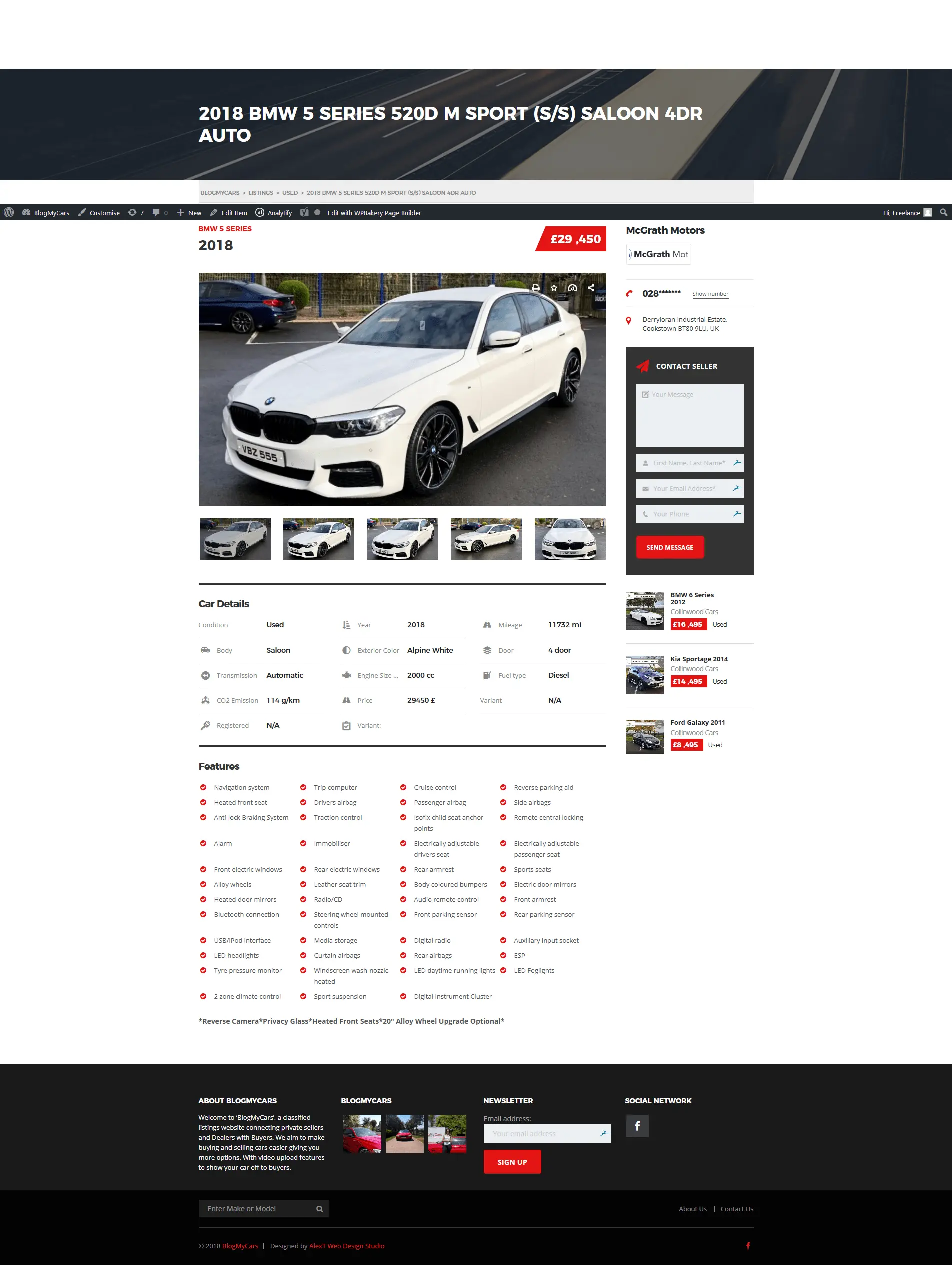This screenshot has width=952, height=1265.
Task: Open the Kia Sportage 2014 listing title
Action: [699, 659]
